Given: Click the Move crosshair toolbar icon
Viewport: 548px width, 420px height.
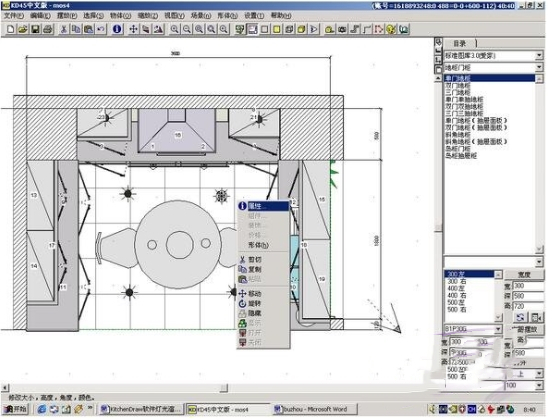Looking at the screenshot, I should pyautogui.click(x=133, y=29).
